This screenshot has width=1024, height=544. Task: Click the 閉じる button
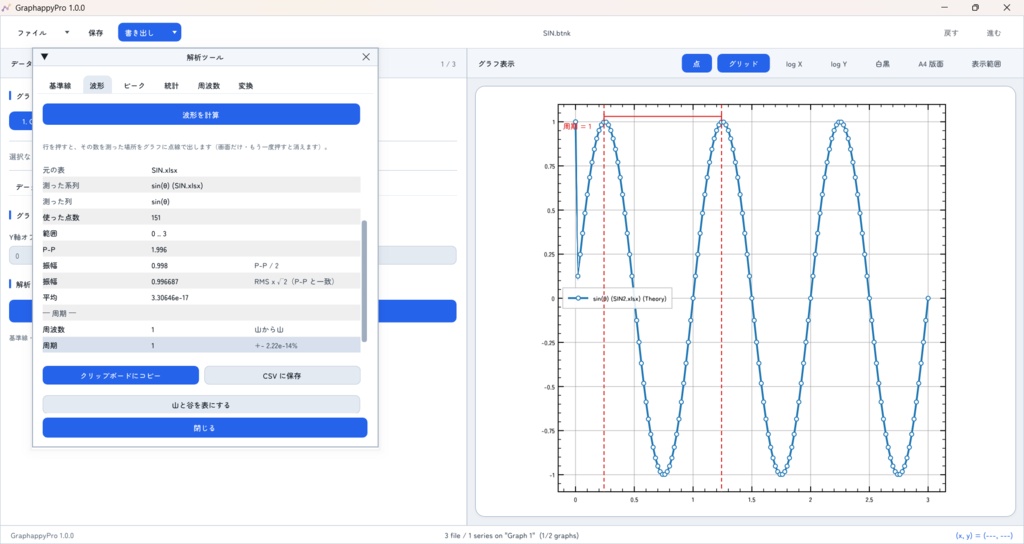[x=204, y=428]
